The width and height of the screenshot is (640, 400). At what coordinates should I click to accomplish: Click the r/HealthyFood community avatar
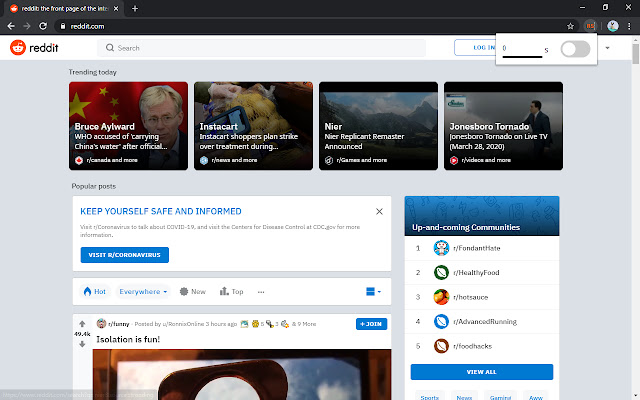coord(441,273)
